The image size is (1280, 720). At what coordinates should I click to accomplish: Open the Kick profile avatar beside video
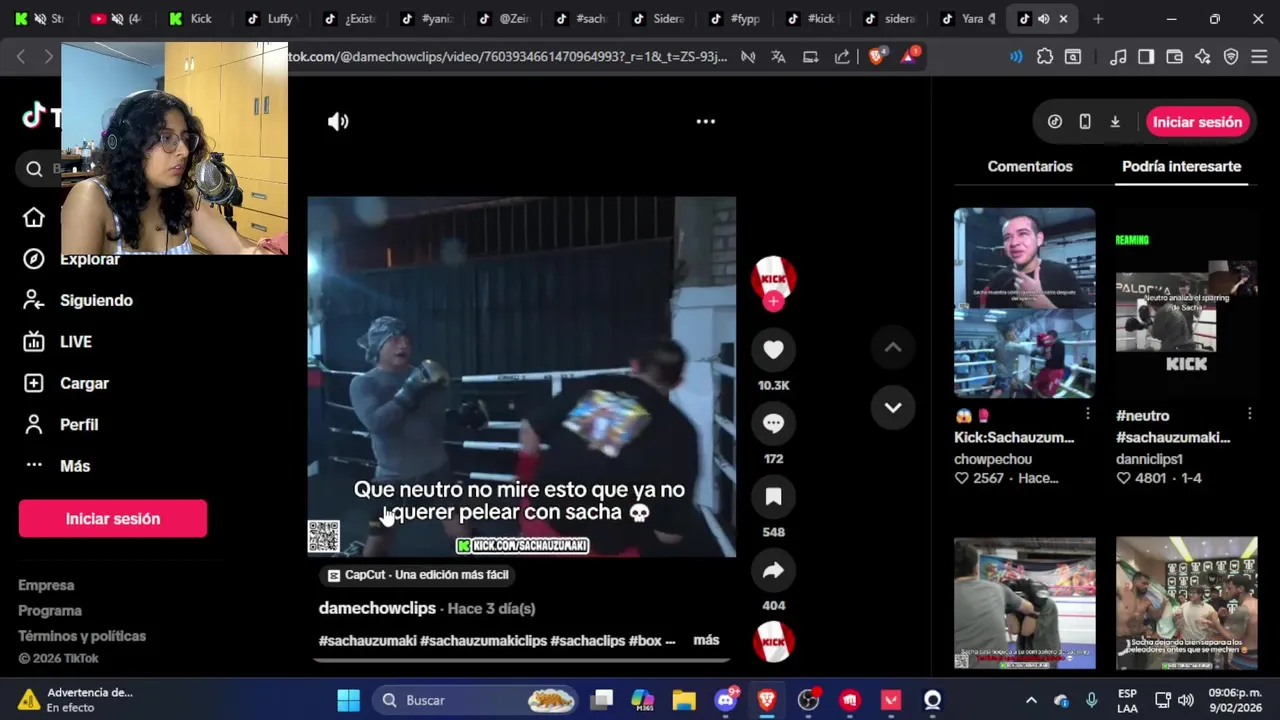773,278
